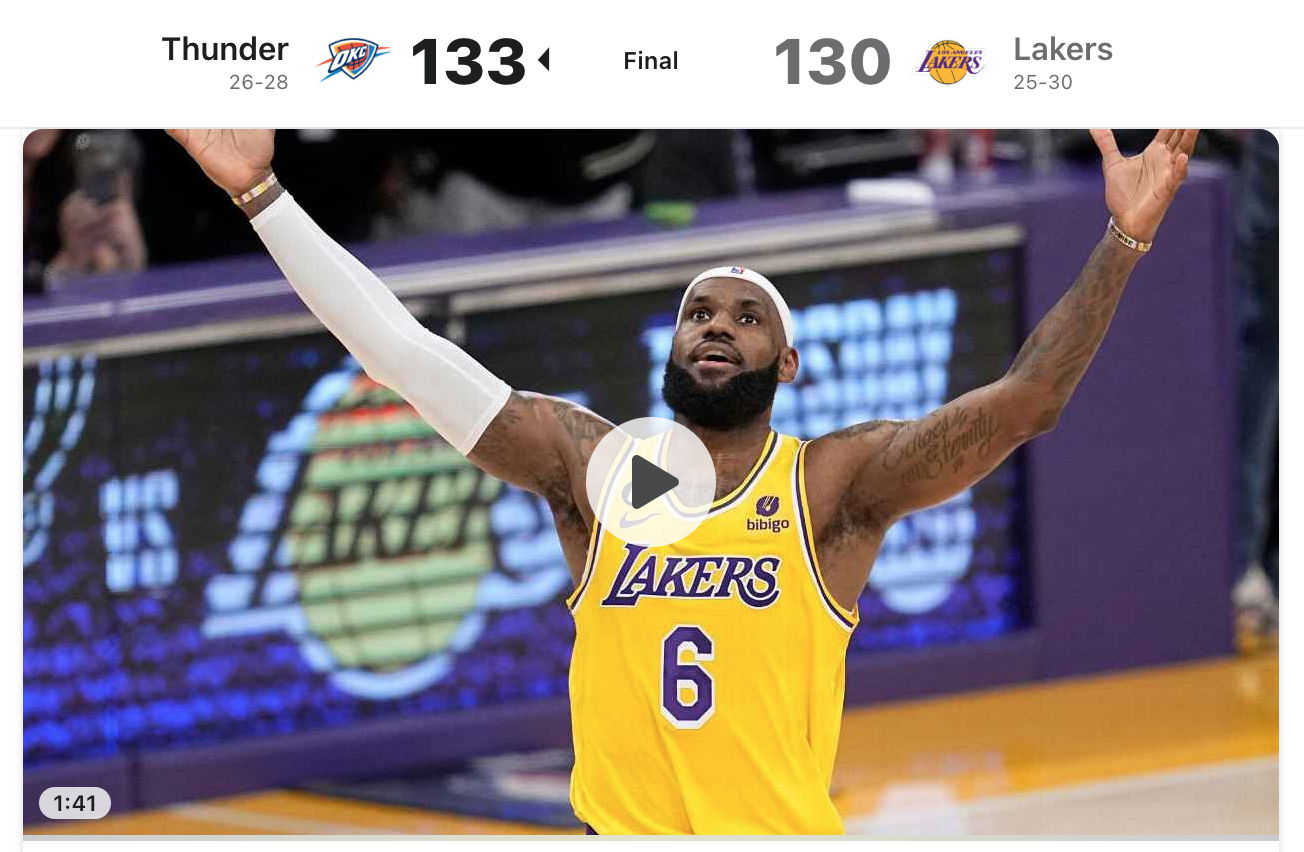The height and width of the screenshot is (852, 1304).
Task: Click the bibigo sponsor patch on jersey
Action: coord(768,513)
